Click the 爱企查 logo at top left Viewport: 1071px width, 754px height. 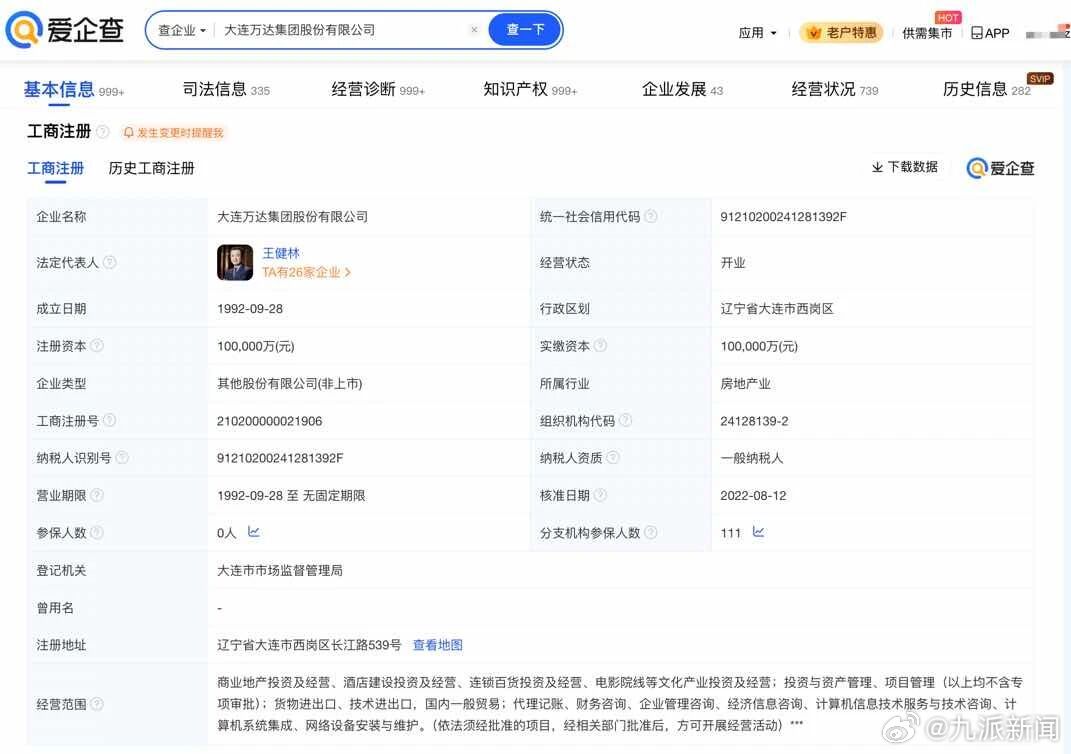[64, 30]
